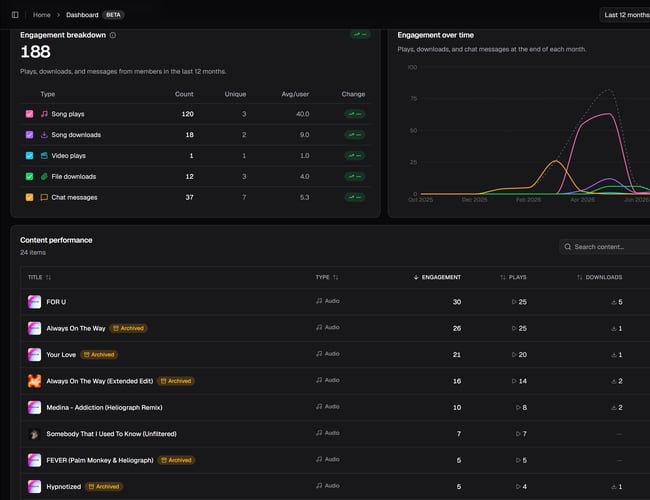Viewport: 650px width, 500px height.
Task: Click the total engagement number 188
Action: [x=35, y=52]
